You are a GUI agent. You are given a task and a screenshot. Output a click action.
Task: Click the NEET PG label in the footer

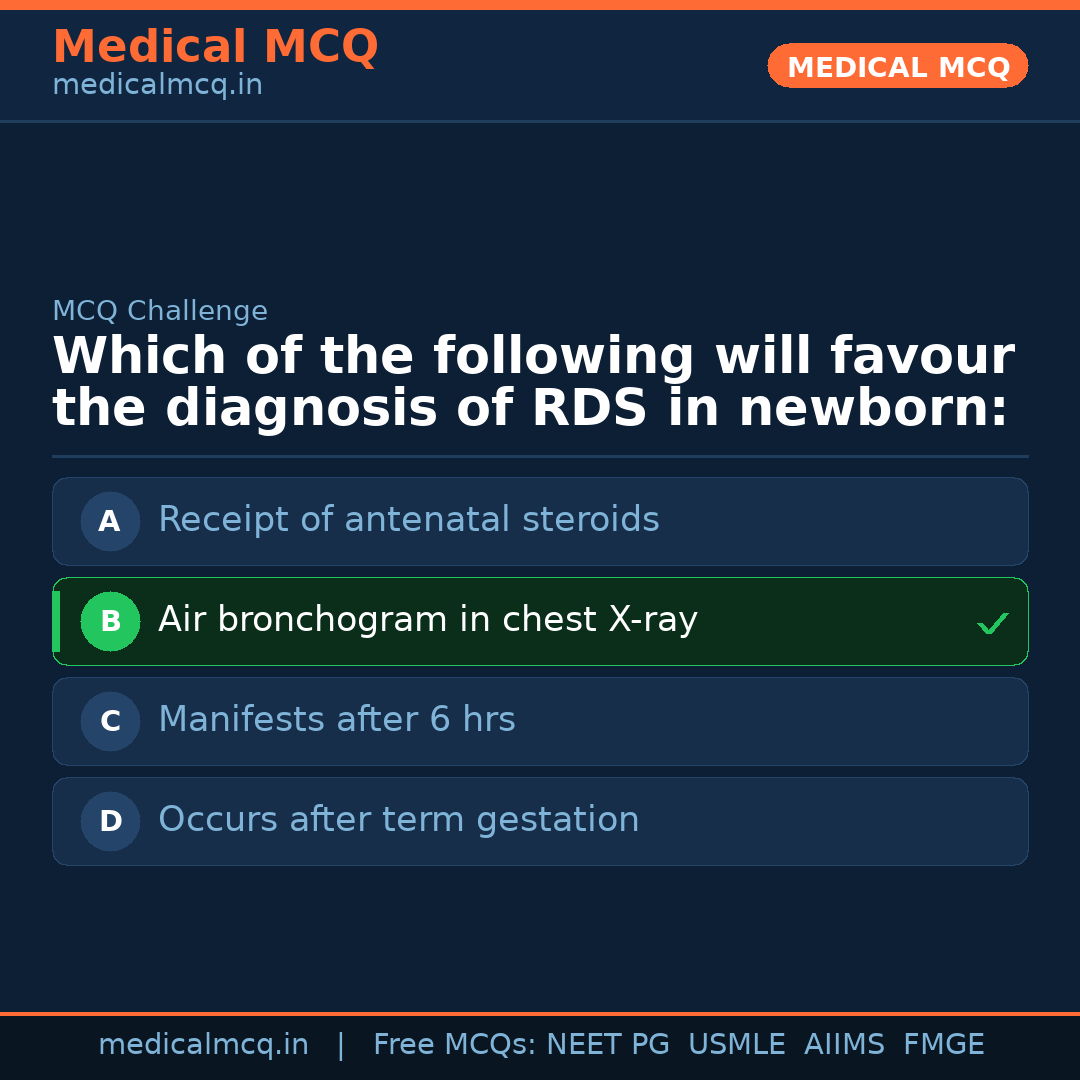[x=607, y=1044]
